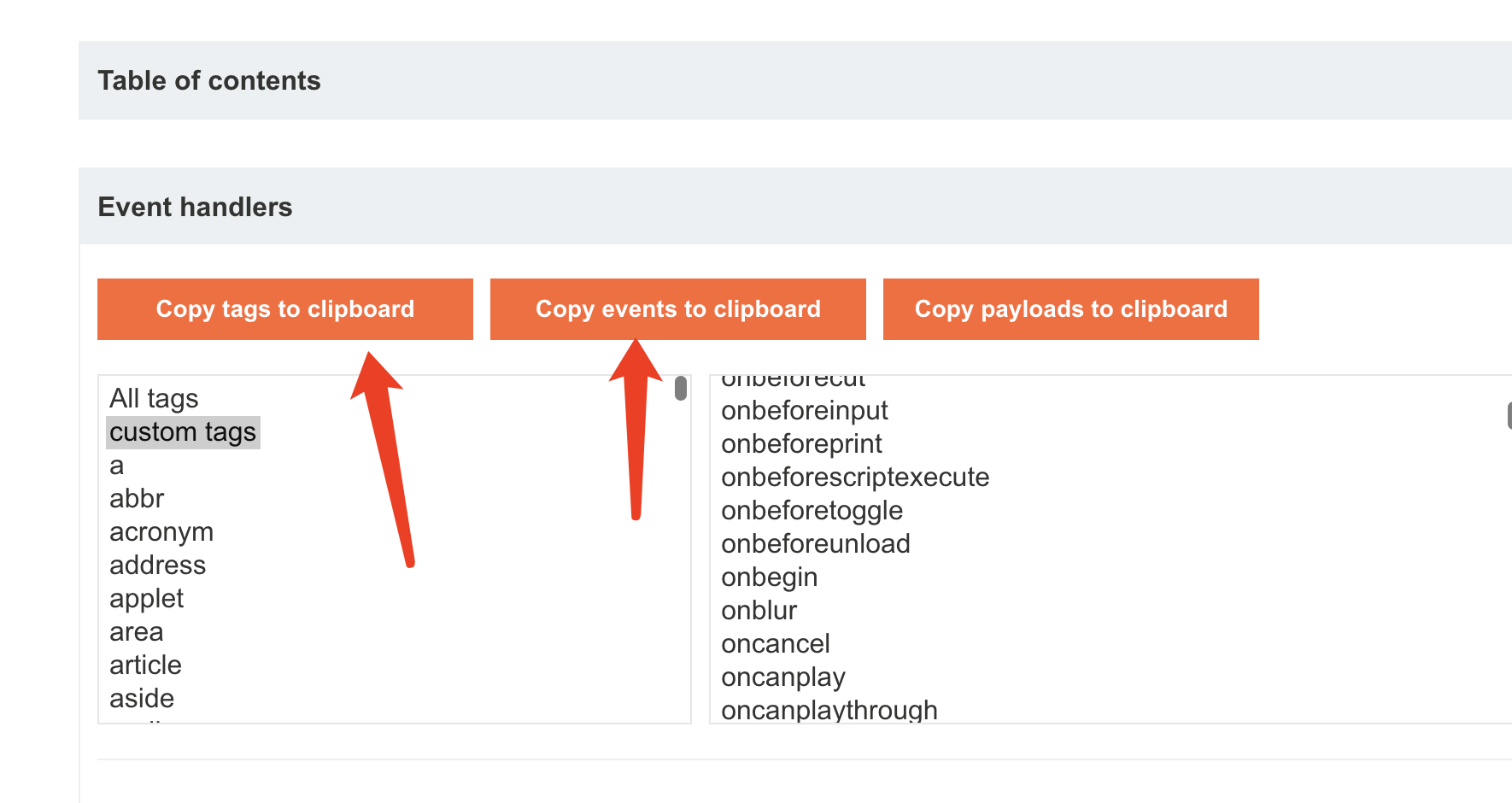This screenshot has width=1512, height=803.
Task: Select the 'acronym' tag entry
Action: coord(161,532)
